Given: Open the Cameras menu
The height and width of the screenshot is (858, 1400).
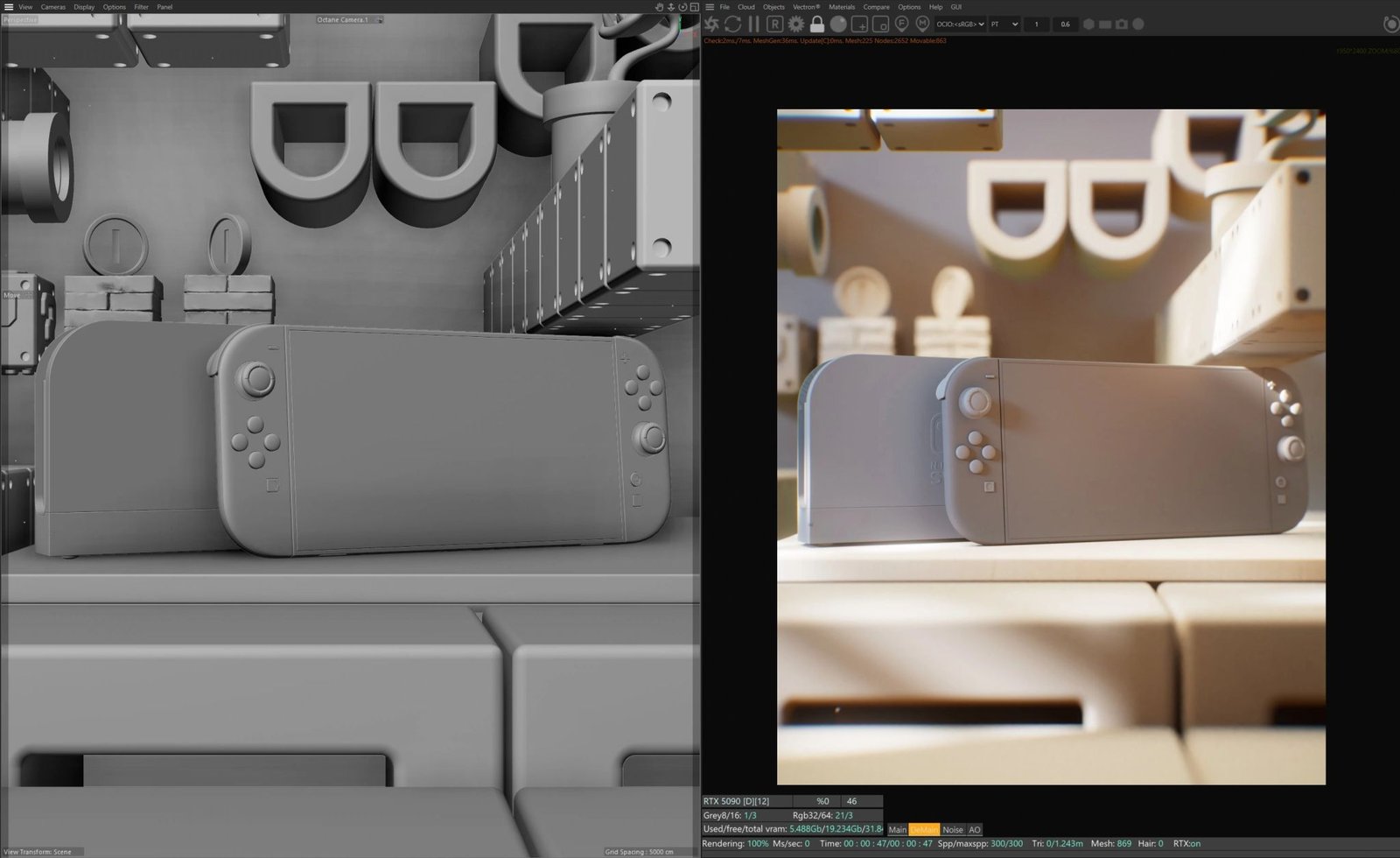Looking at the screenshot, I should [53, 7].
